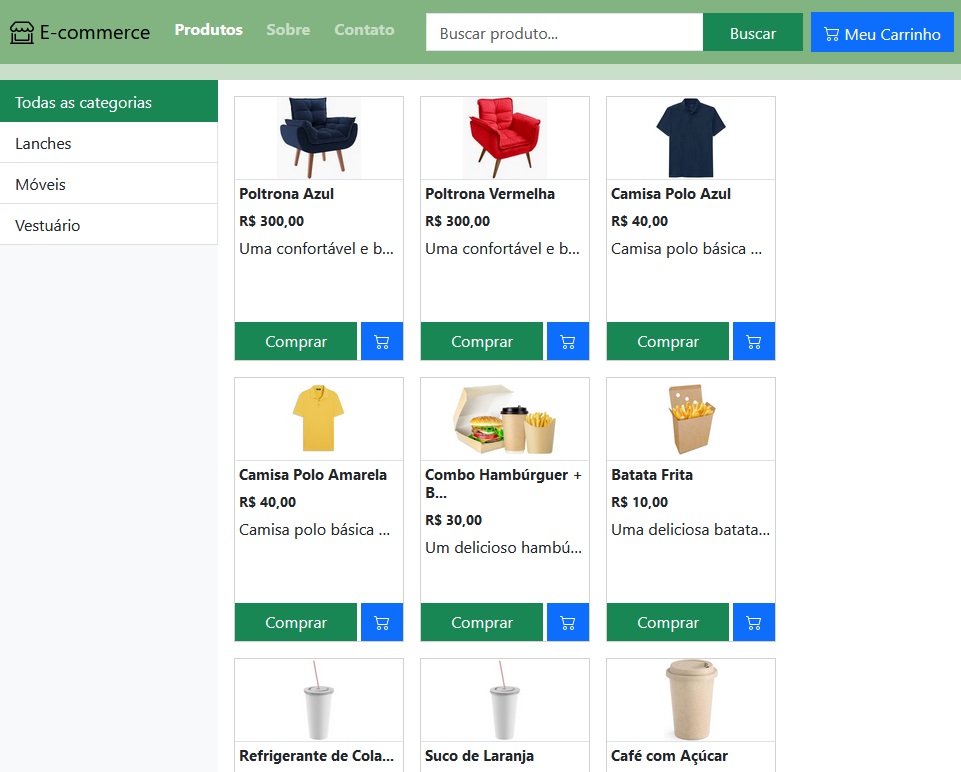
Task: Open Meu Carrinho
Action: tap(882, 32)
